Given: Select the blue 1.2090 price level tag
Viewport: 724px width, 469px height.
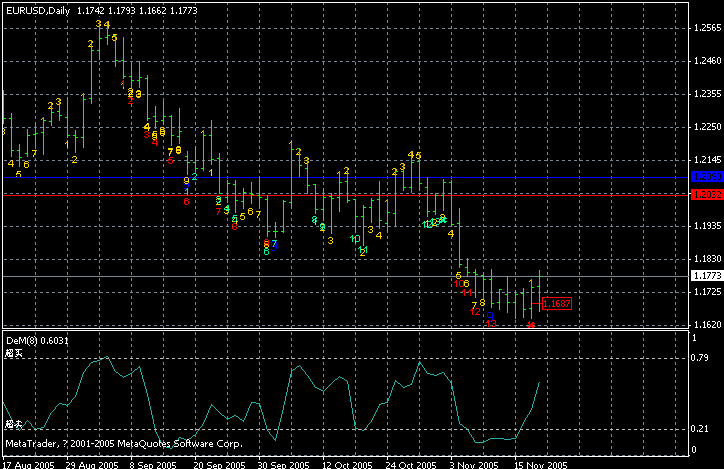Looking at the screenshot, I should pyautogui.click(x=707, y=177).
